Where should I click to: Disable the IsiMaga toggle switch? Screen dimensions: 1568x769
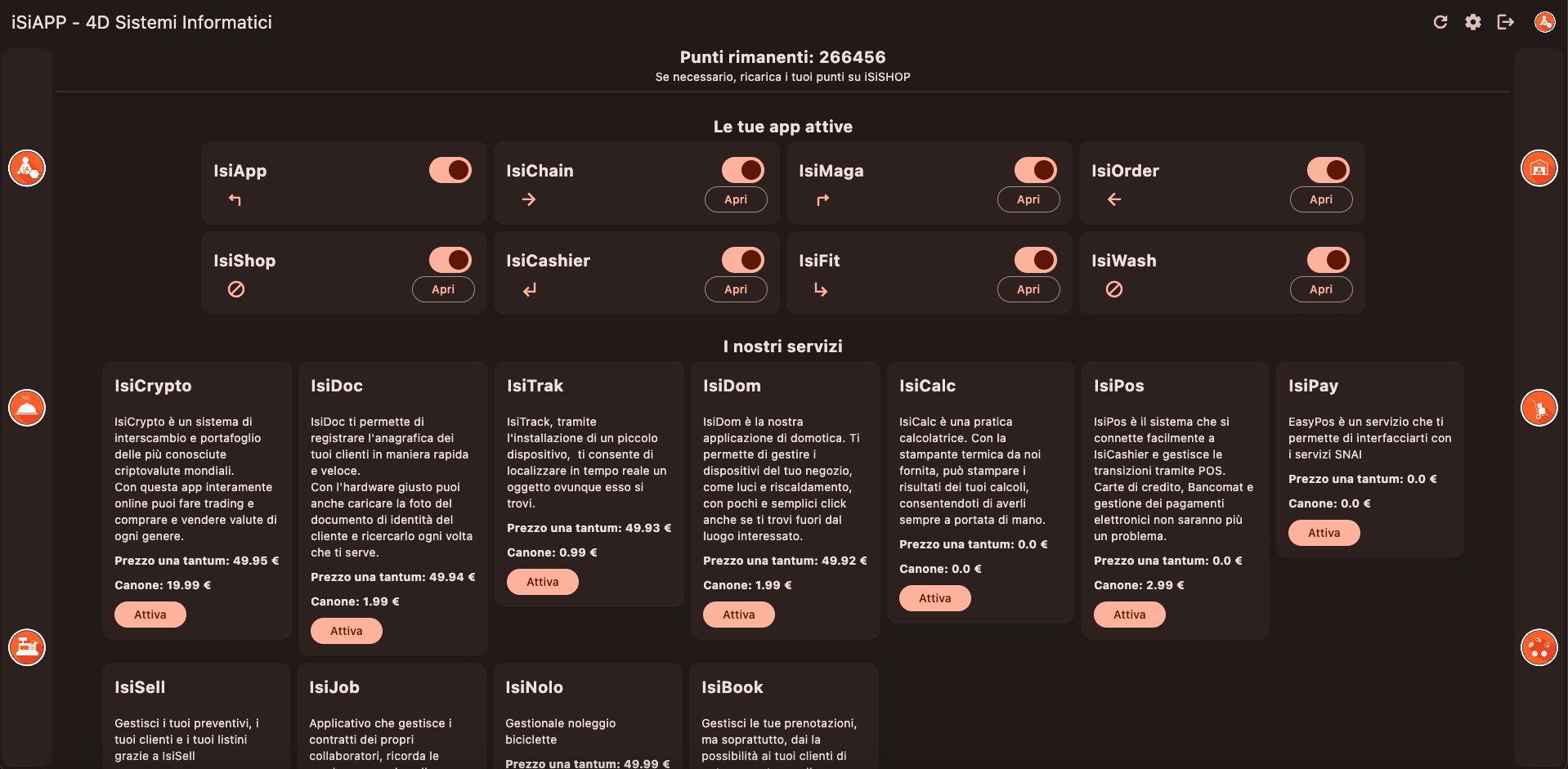pos(1035,170)
